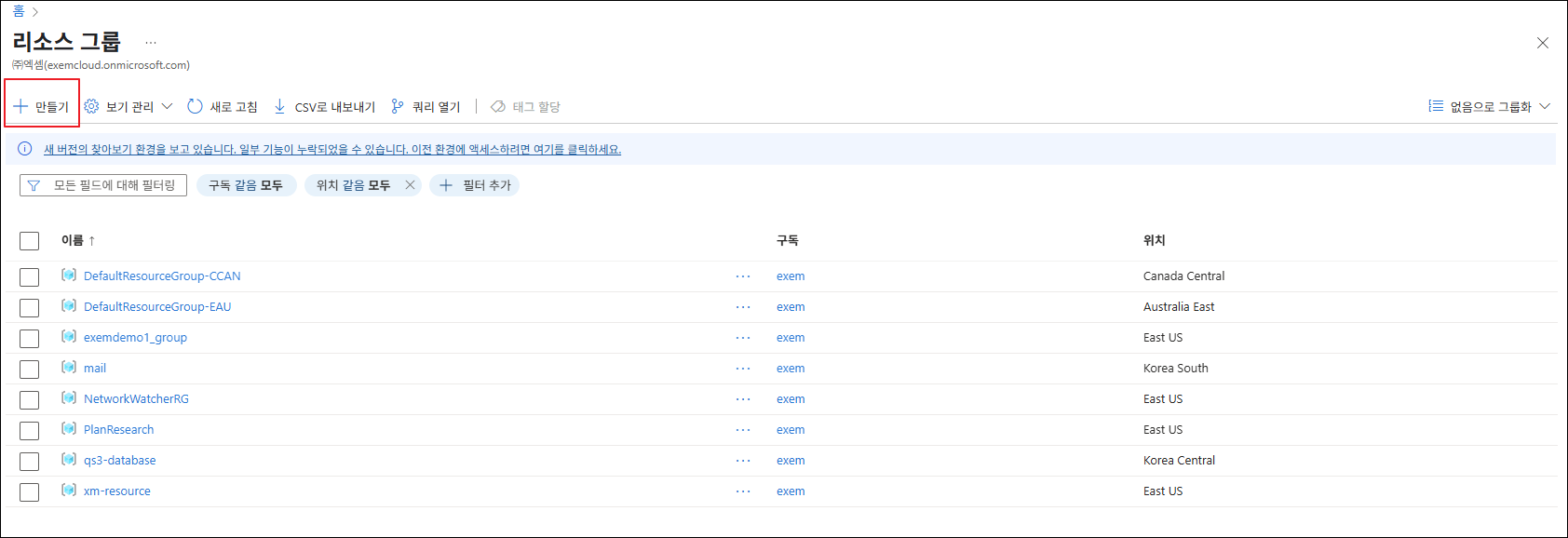Click the CSV로 내보내기 download icon
Image resolution: width=1568 pixels, height=538 pixels.
point(279,106)
